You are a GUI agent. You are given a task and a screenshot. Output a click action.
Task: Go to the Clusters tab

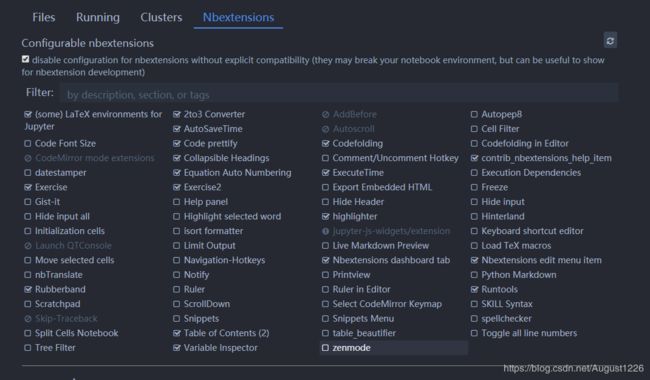coord(161,17)
